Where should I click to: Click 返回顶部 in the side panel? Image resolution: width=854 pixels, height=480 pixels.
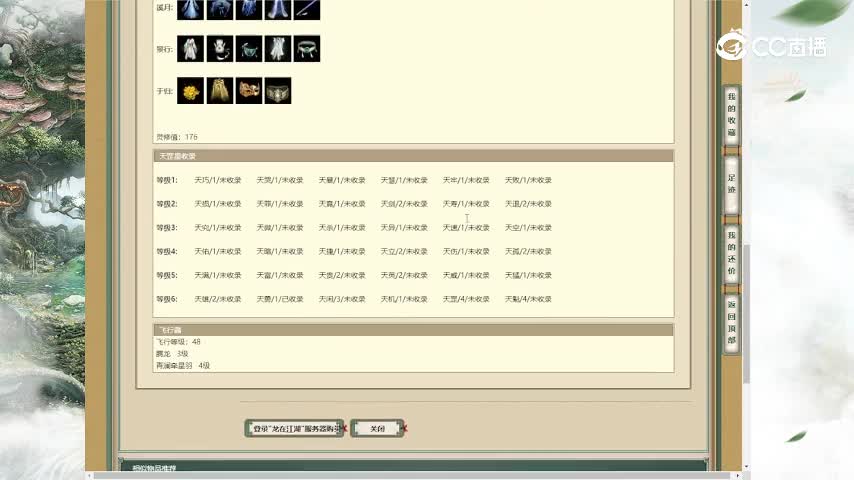731,323
